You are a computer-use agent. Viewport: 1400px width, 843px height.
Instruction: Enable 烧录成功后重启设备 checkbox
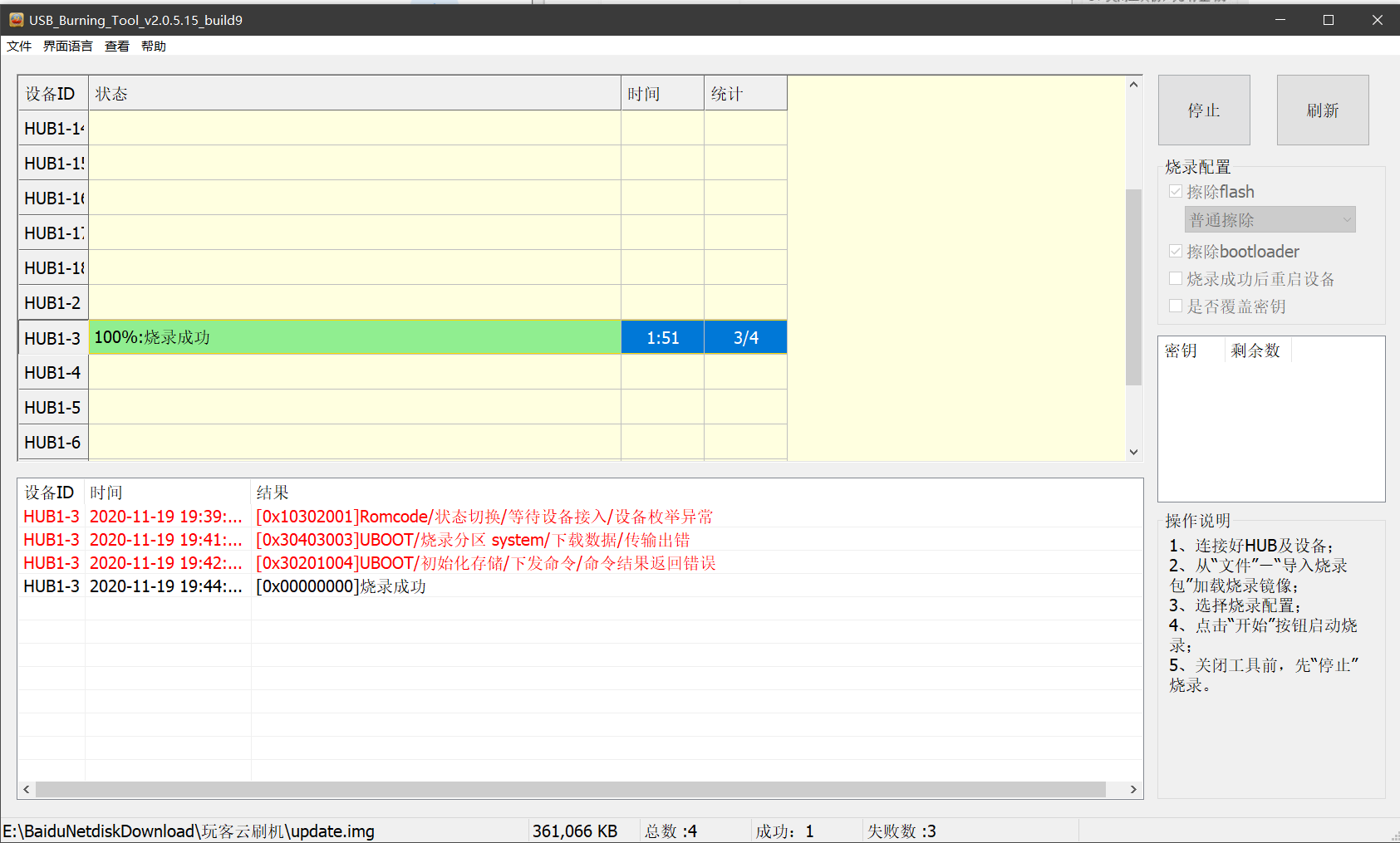pyautogui.click(x=1176, y=279)
